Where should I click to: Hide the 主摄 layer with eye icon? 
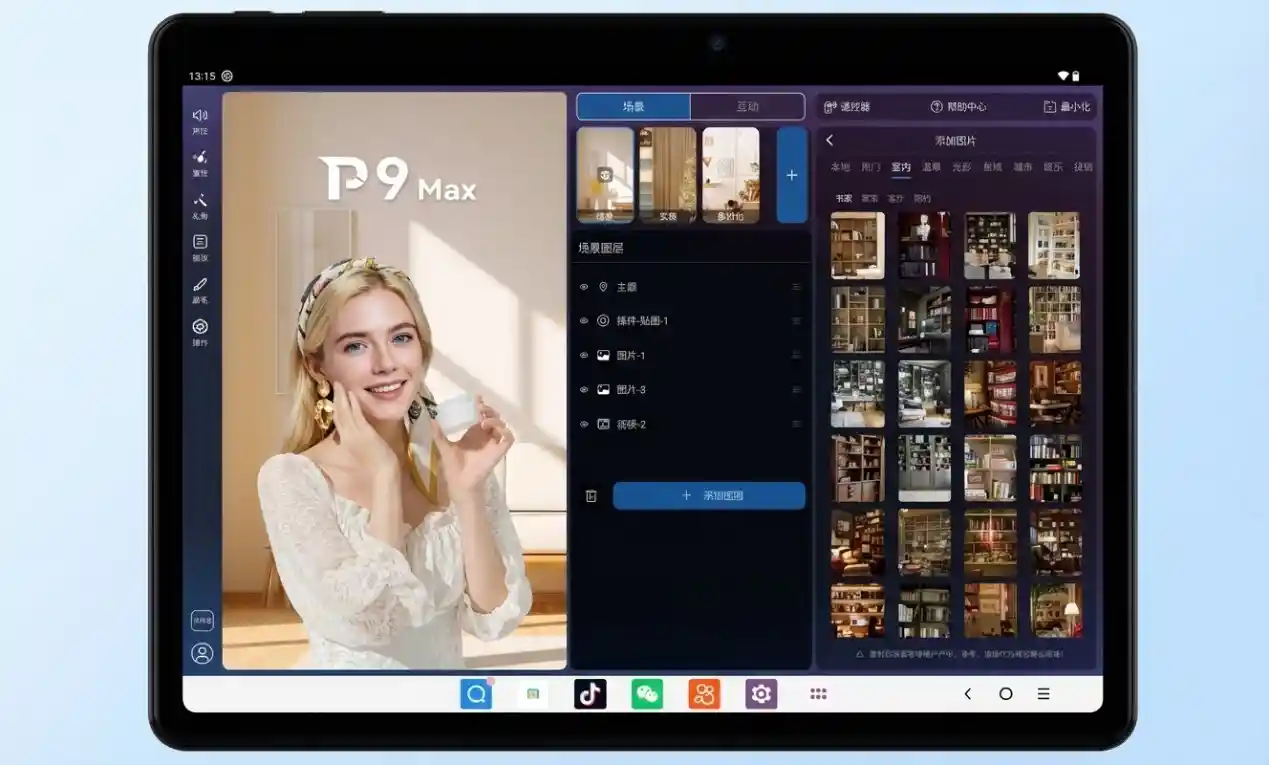(584, 287)
